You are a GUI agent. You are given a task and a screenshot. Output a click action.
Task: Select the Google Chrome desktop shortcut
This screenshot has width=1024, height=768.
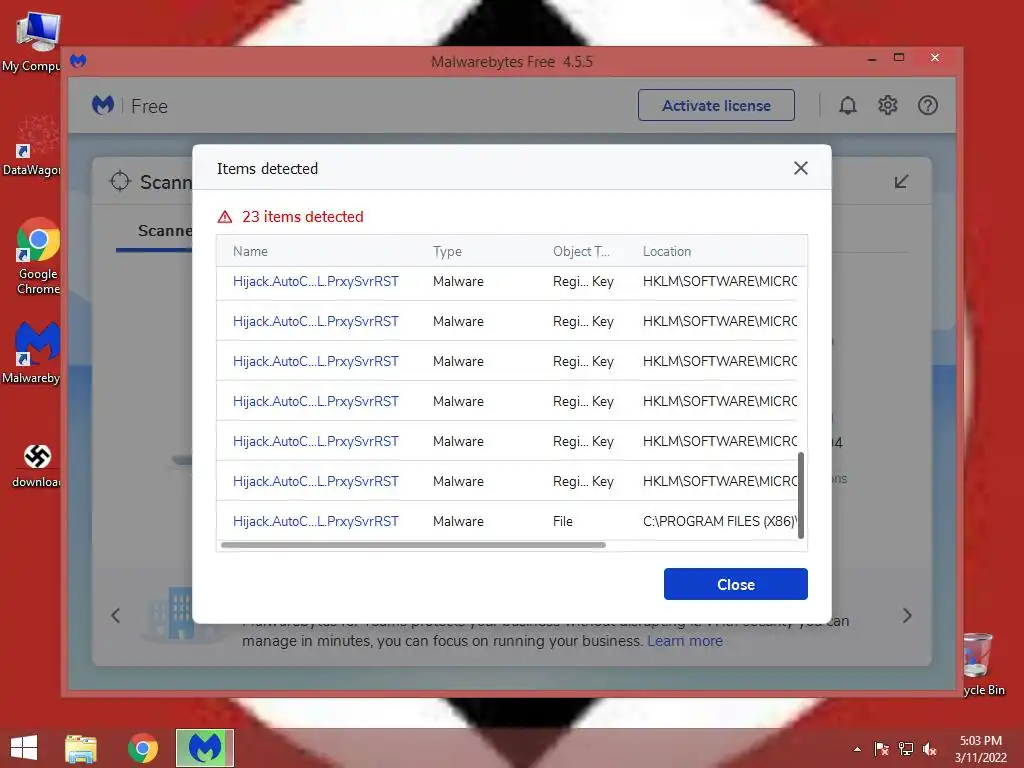coord(38,256)
